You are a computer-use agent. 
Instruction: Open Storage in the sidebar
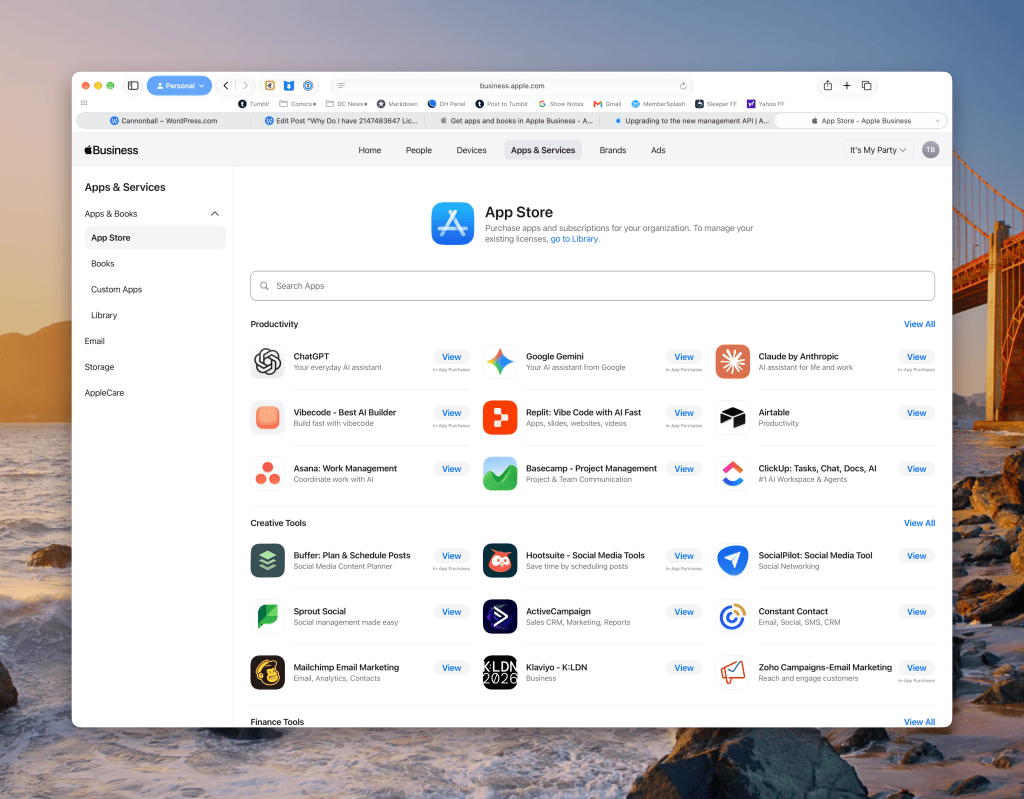pyautogui.click(x=99, y=367)
